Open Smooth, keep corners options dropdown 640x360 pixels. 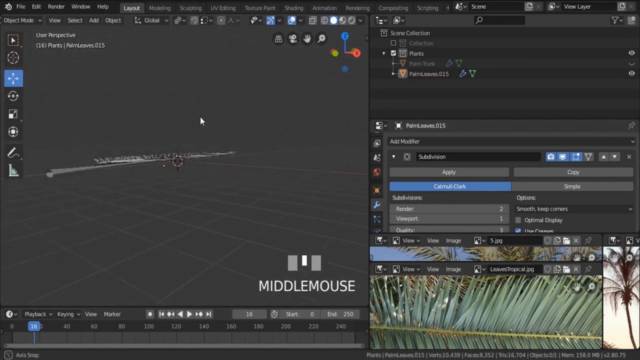pyautogui.click(x=574, y=209)
